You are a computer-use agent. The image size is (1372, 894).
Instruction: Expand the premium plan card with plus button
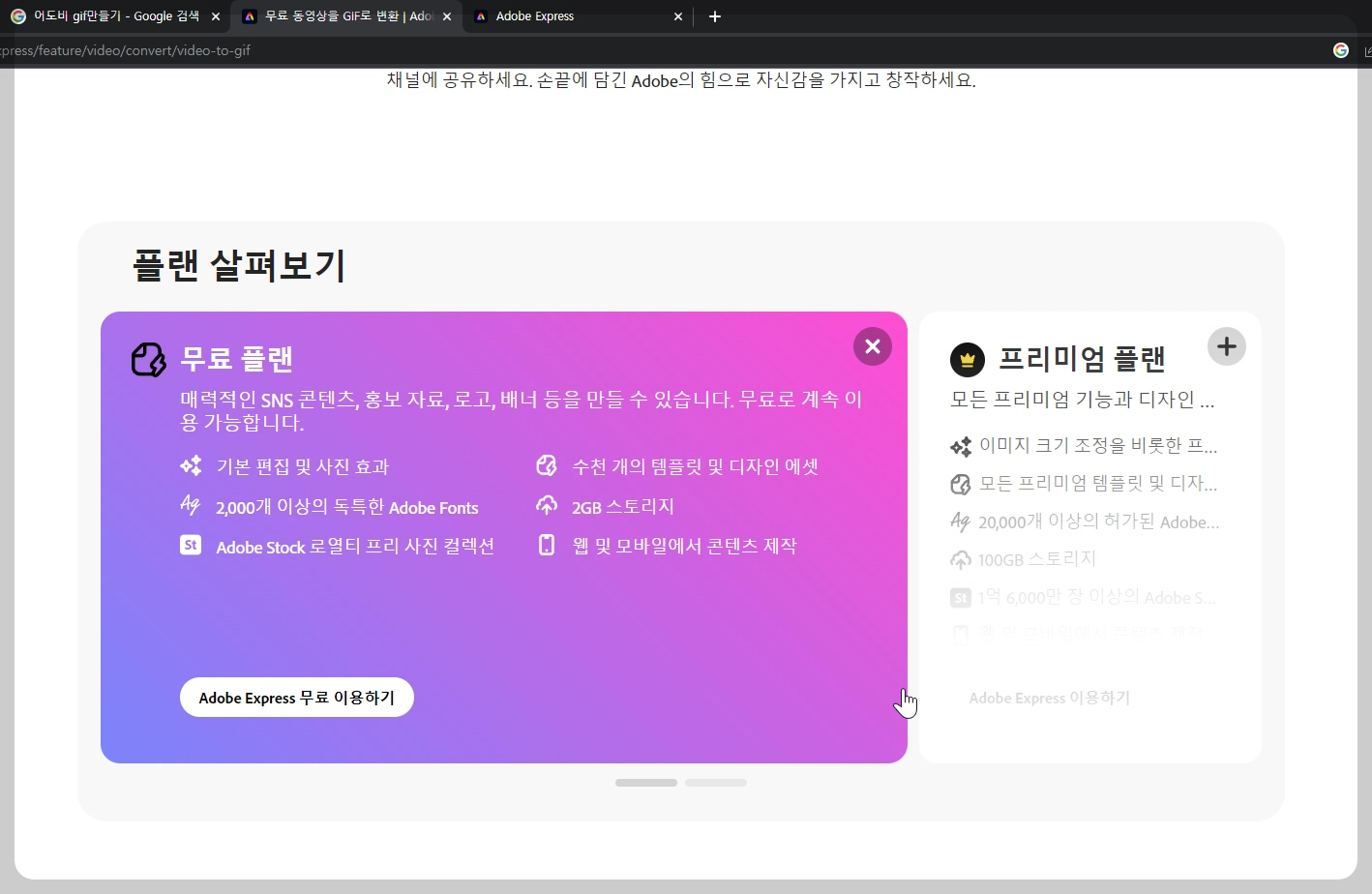pyautogui.click(x=1227, y=346)
